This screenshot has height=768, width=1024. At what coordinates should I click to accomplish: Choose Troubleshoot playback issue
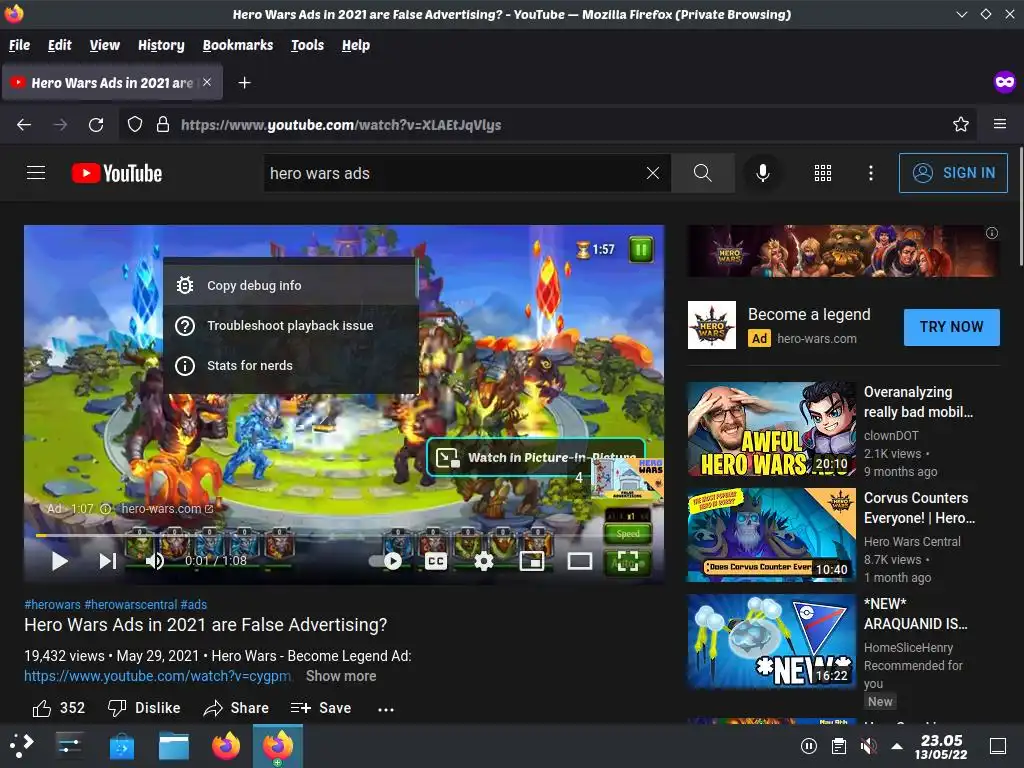tap(291, 325)
